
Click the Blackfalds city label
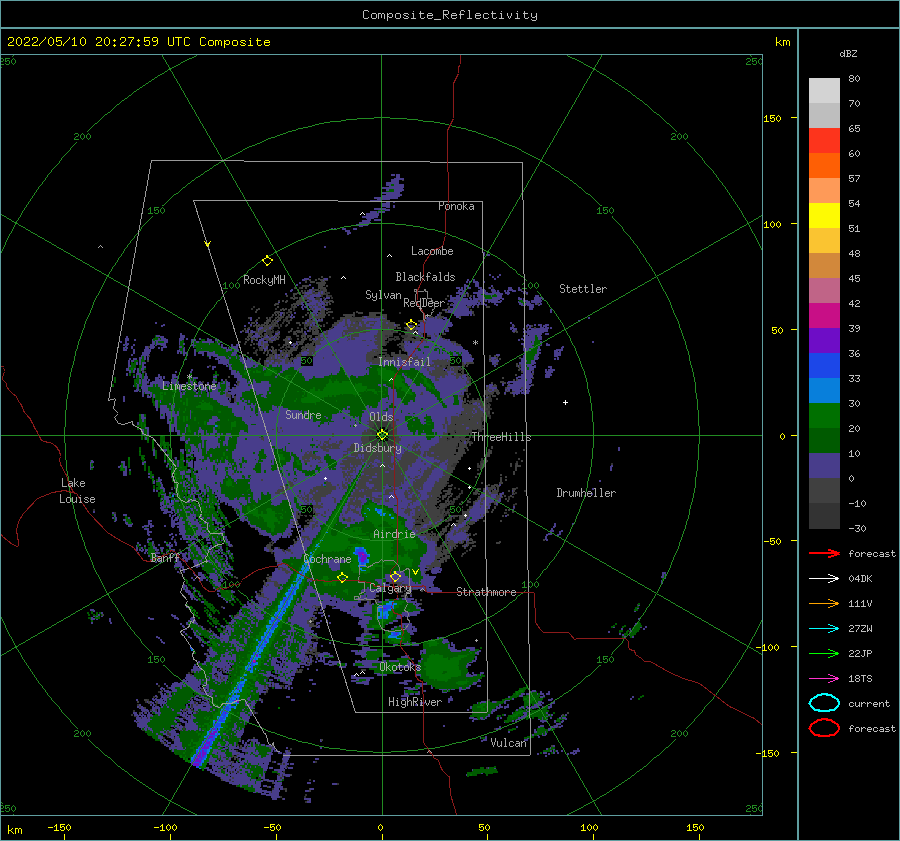425,277
